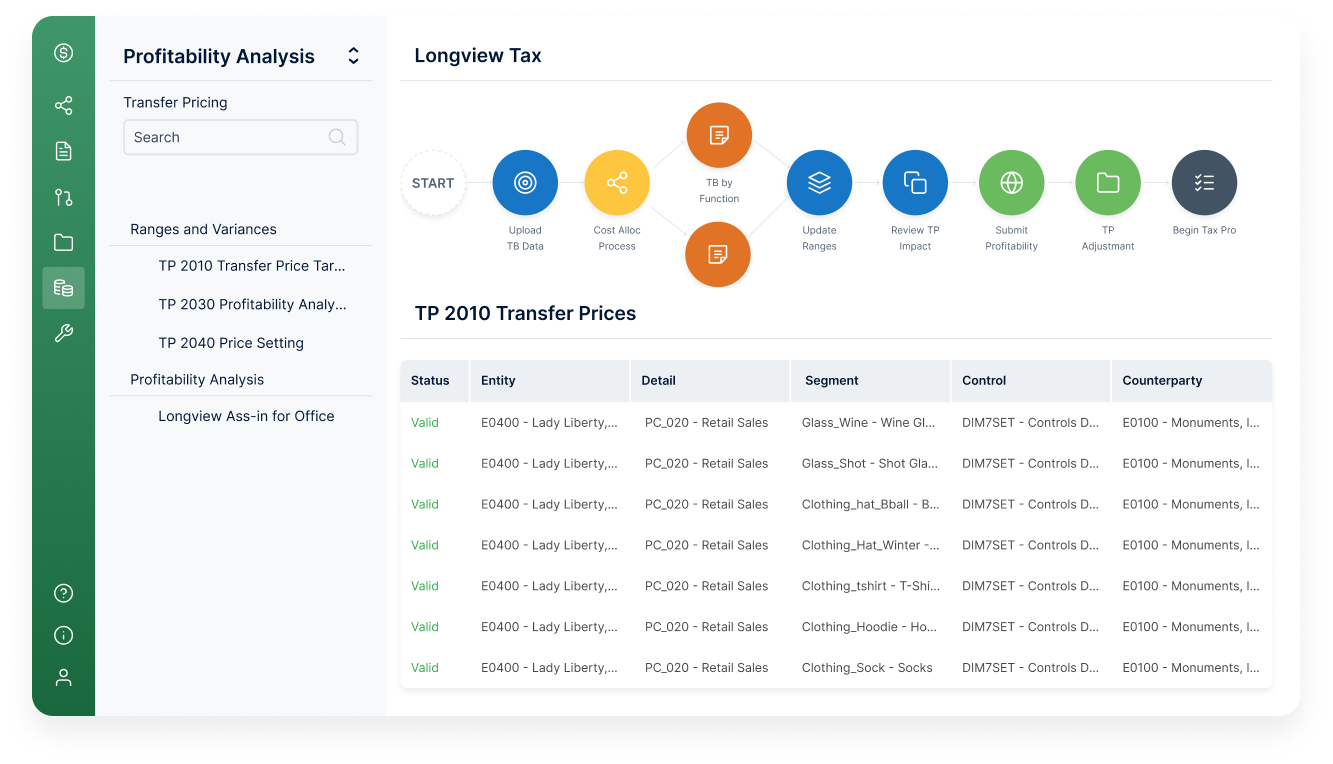Open the Help question-mark icon
This screenshot has width=1333, height=764.
[x=63, y=593]
